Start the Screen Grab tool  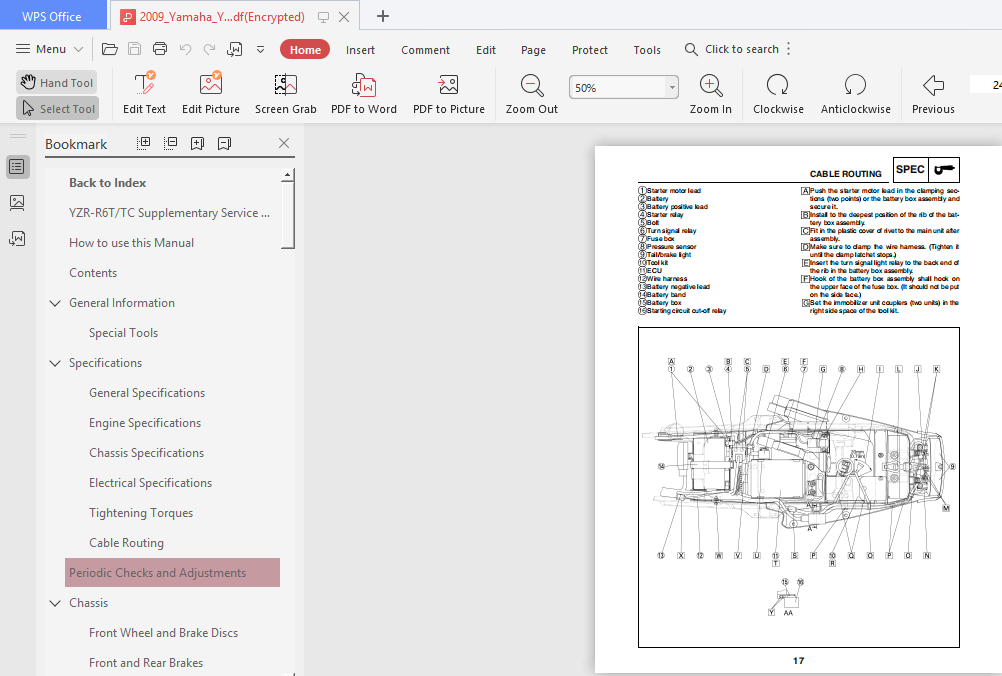(x=286, y=93)
